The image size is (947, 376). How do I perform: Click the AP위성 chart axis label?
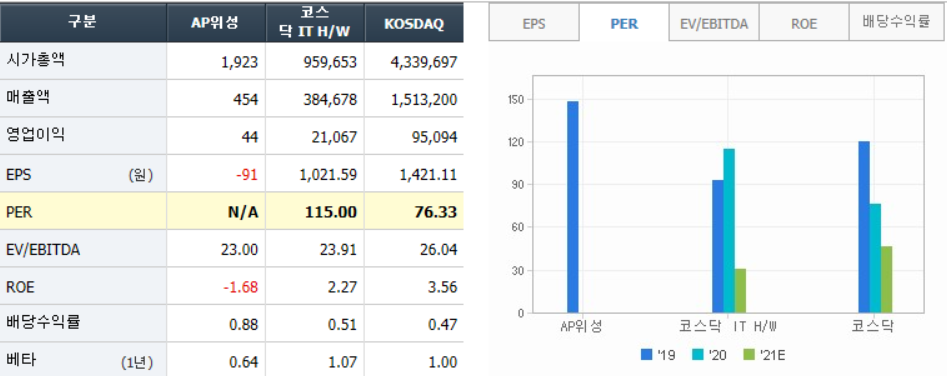[x=581, y=327]
